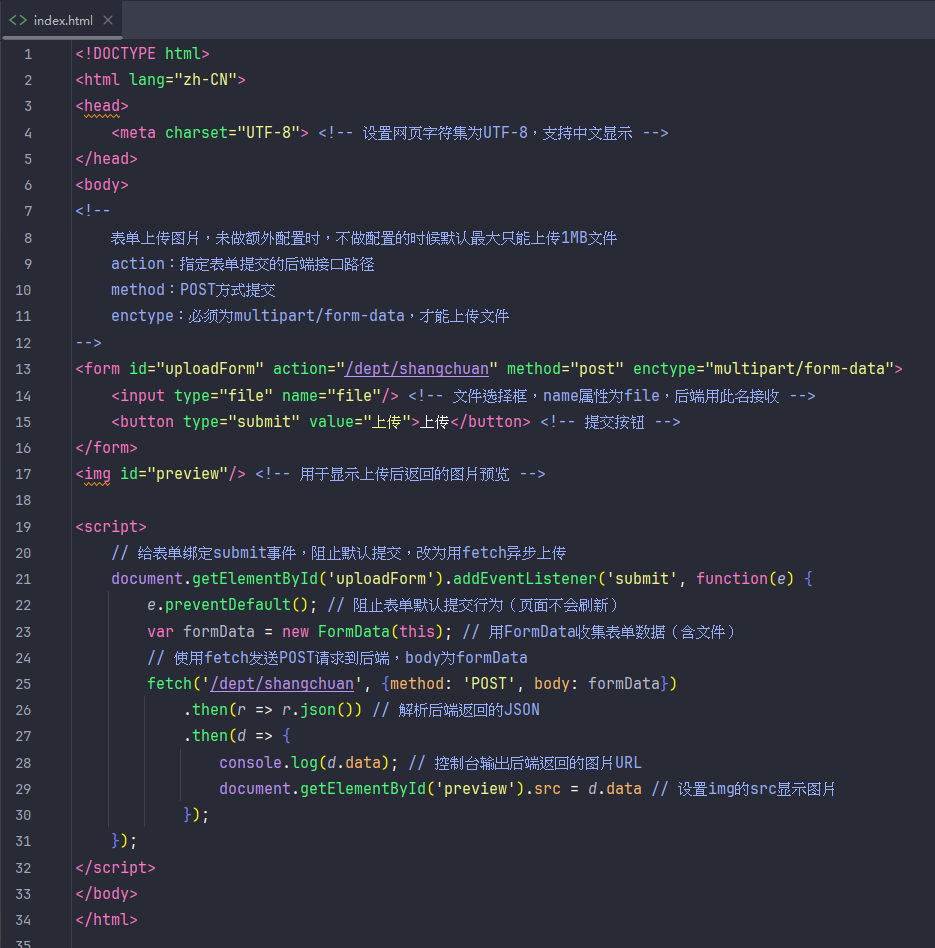Click the closing '</form>' tag

coord(106,448)
